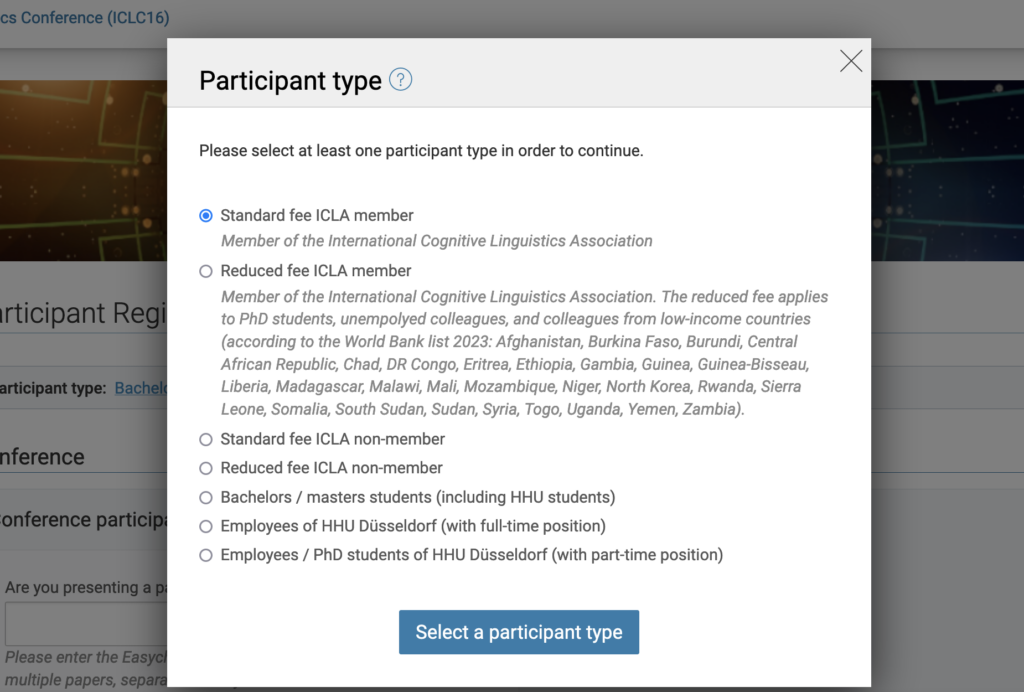Click the Employees of HHU Düsseldorf label

click(x=413, y=526)
